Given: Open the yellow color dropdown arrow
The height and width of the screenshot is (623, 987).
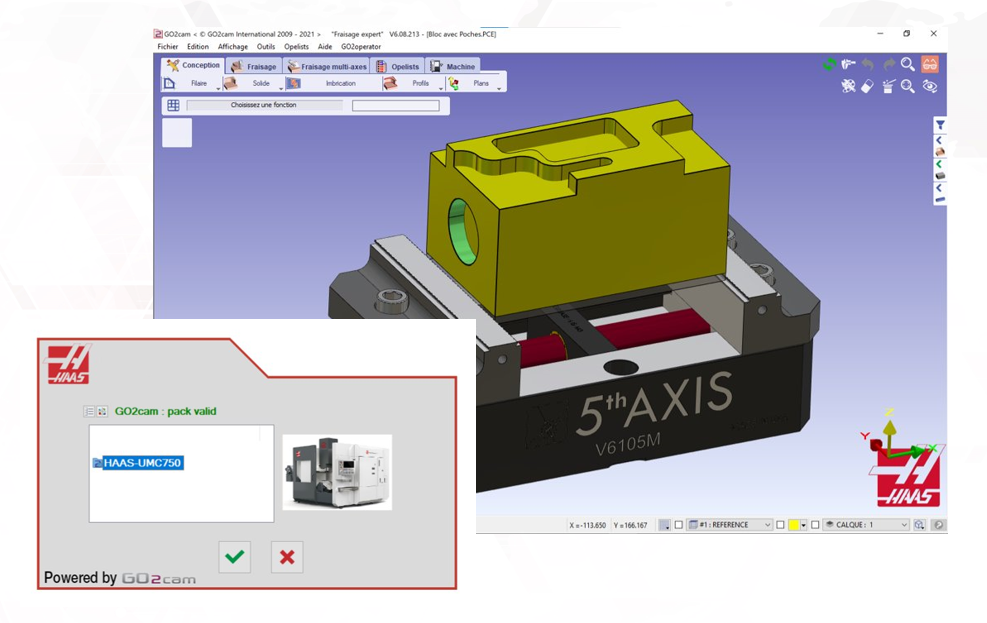Looking at the screenshot, I should point(803,525).
